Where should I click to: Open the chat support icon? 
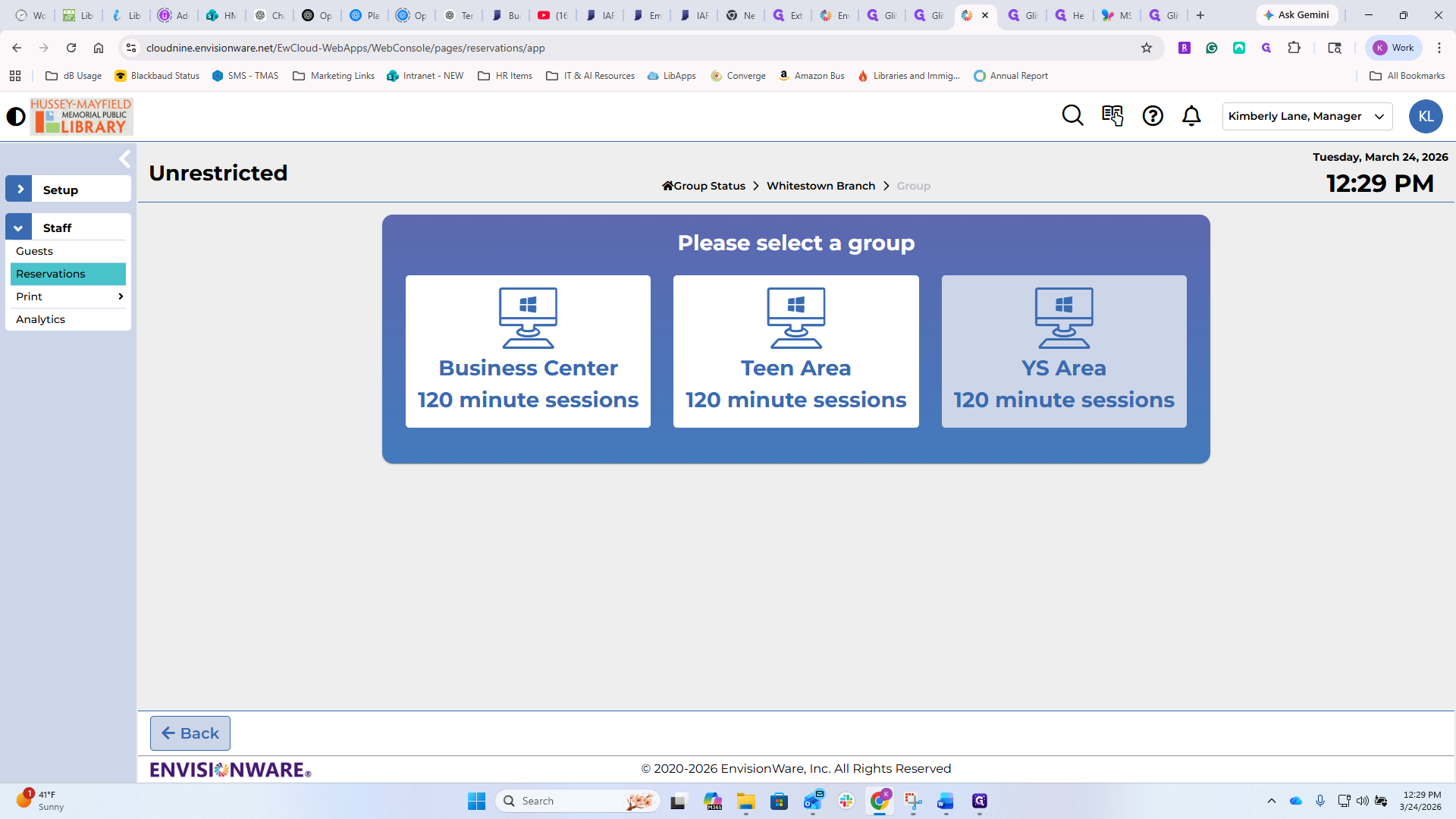(x=1112, y=116)
